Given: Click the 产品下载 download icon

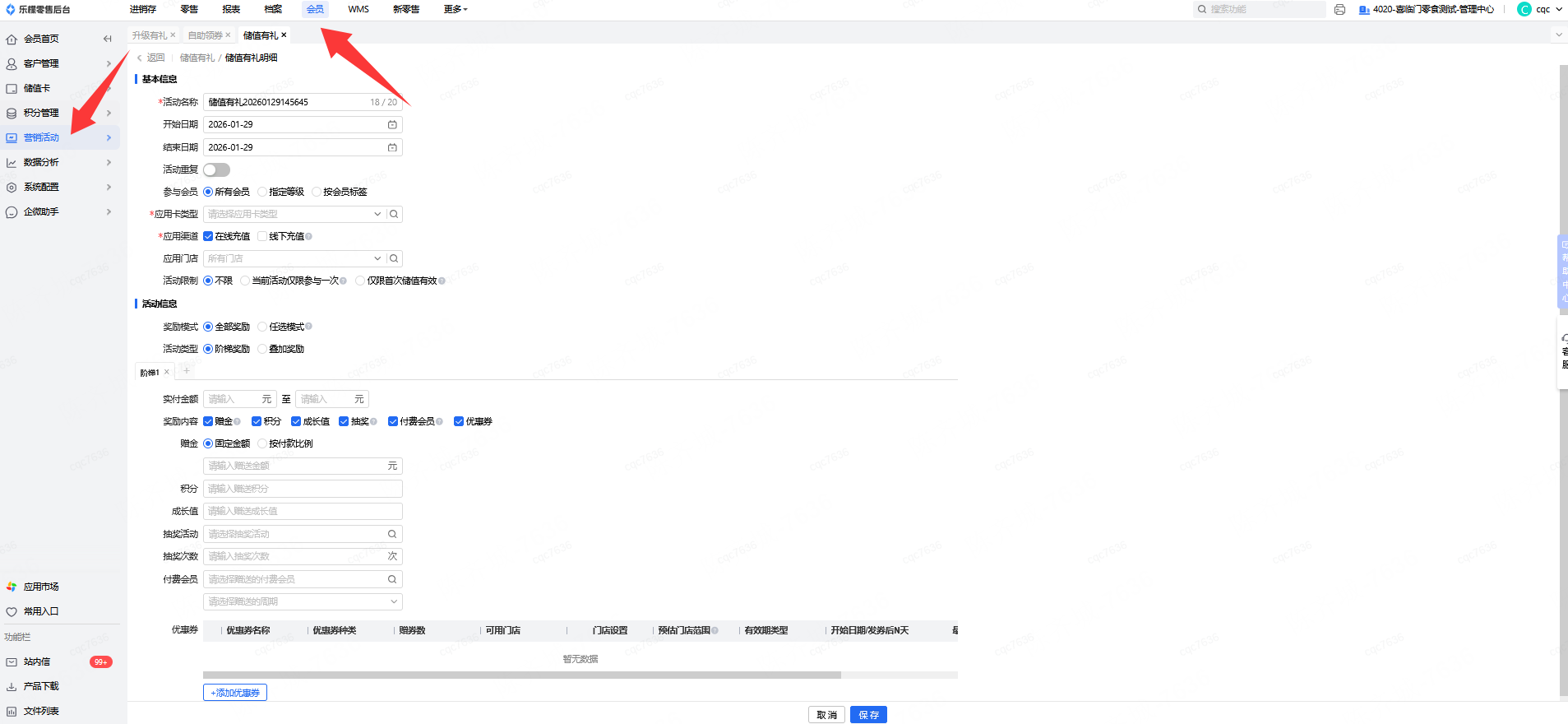Looking at the screenshot, I should pyautogui.click(x=12, y=686).
